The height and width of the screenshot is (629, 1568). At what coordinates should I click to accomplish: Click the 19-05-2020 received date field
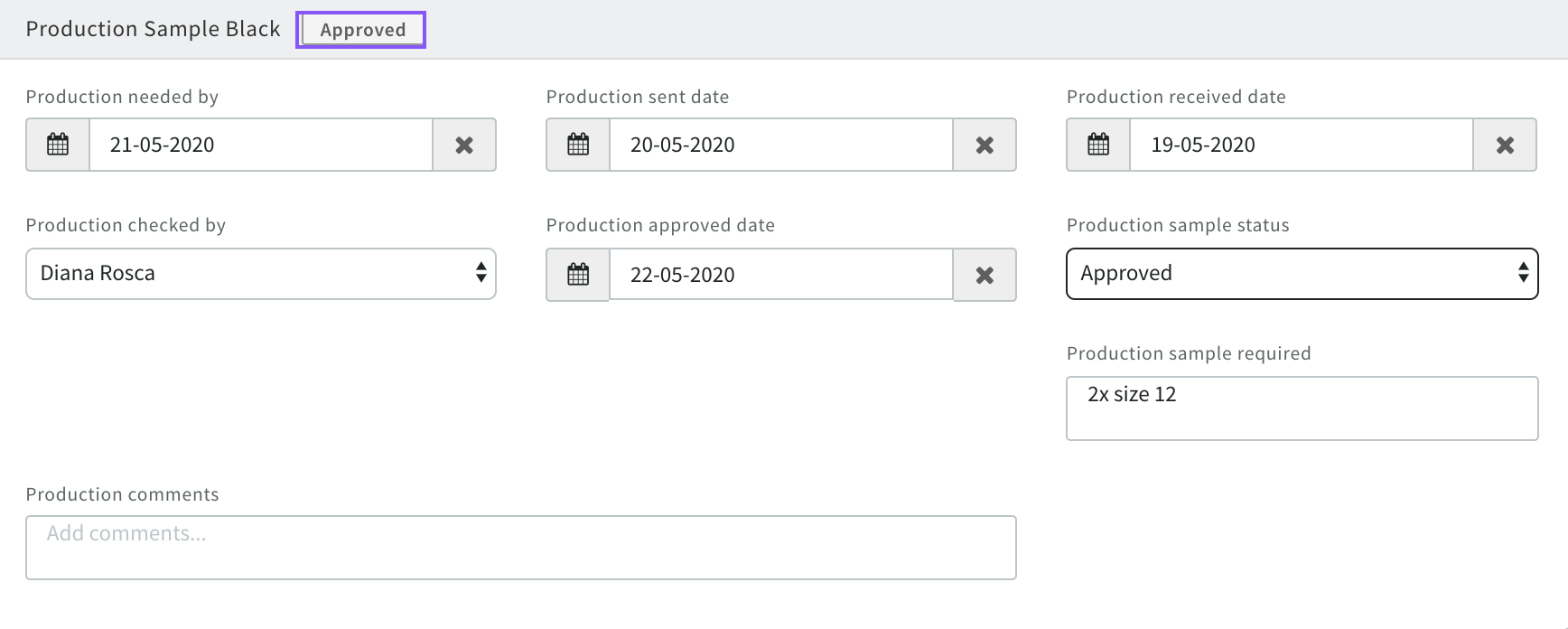tap(1301, 145)
